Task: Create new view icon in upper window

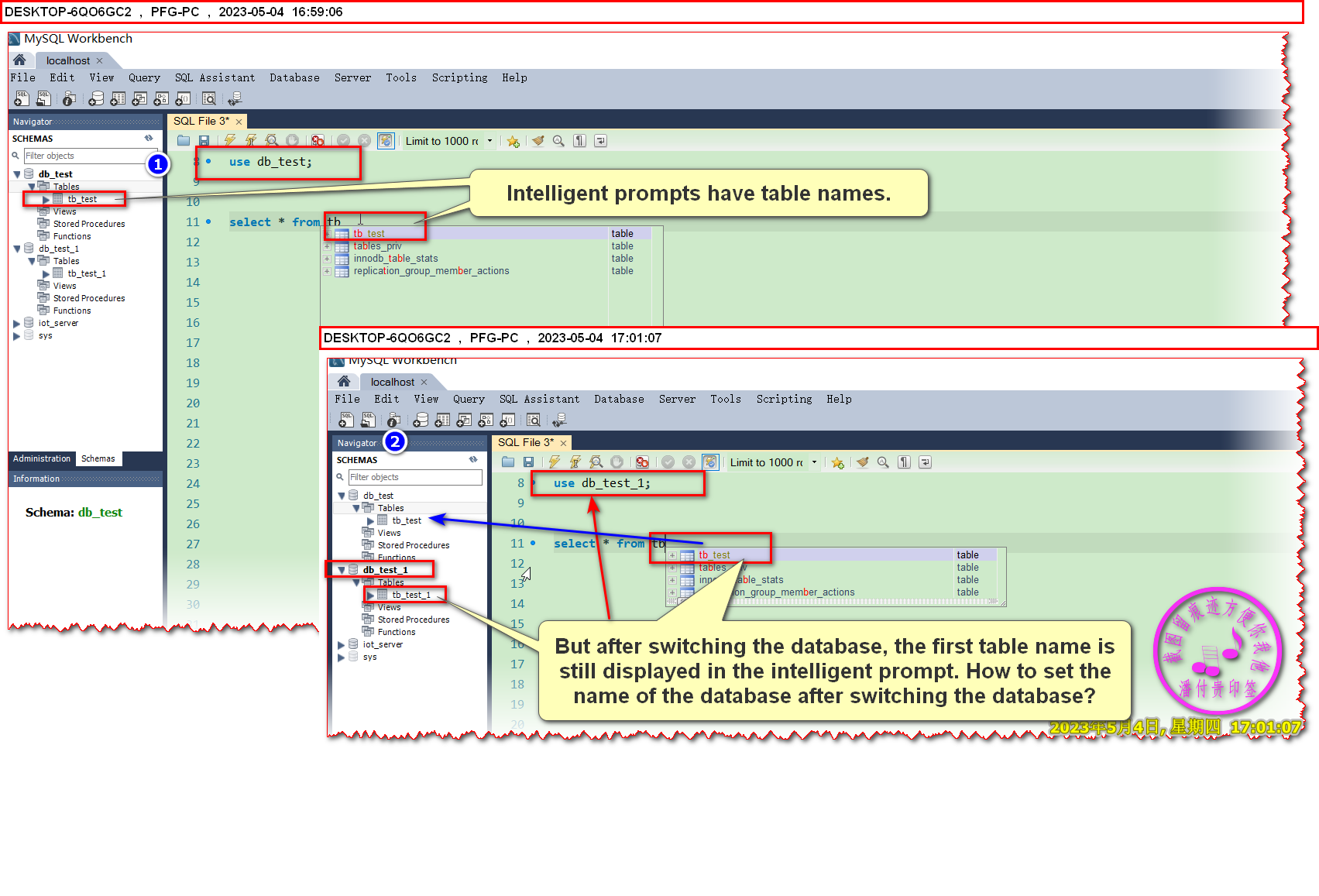Action: (x=139, y=98)
